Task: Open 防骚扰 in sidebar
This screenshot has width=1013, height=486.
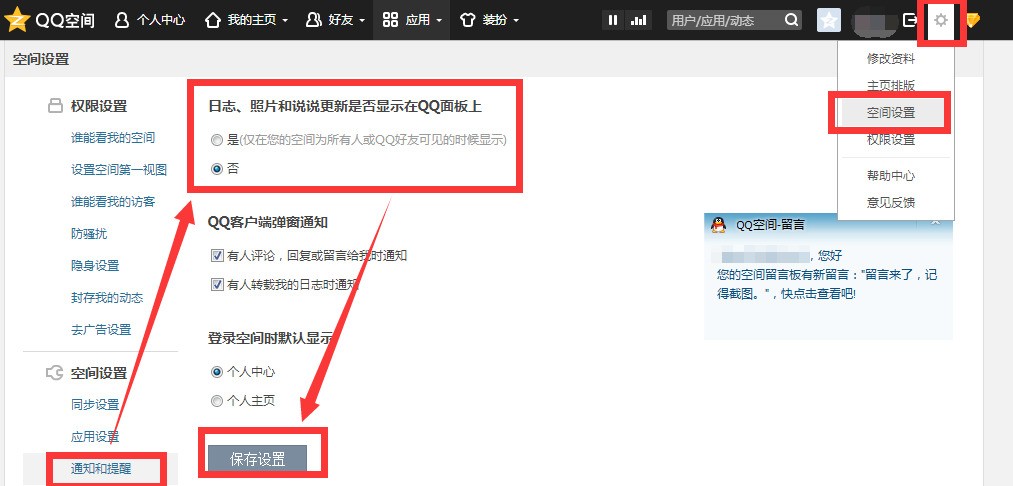Action: (89, 234)
